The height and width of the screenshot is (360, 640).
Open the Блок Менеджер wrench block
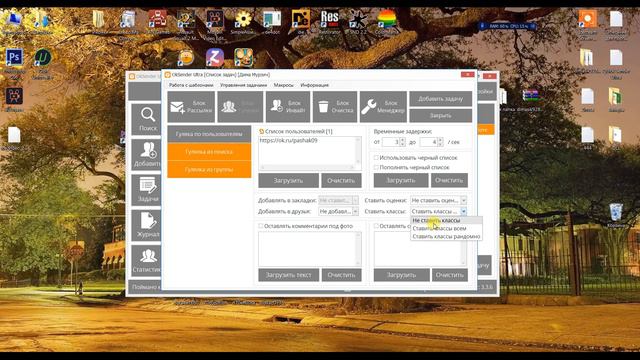pos(383,107)
